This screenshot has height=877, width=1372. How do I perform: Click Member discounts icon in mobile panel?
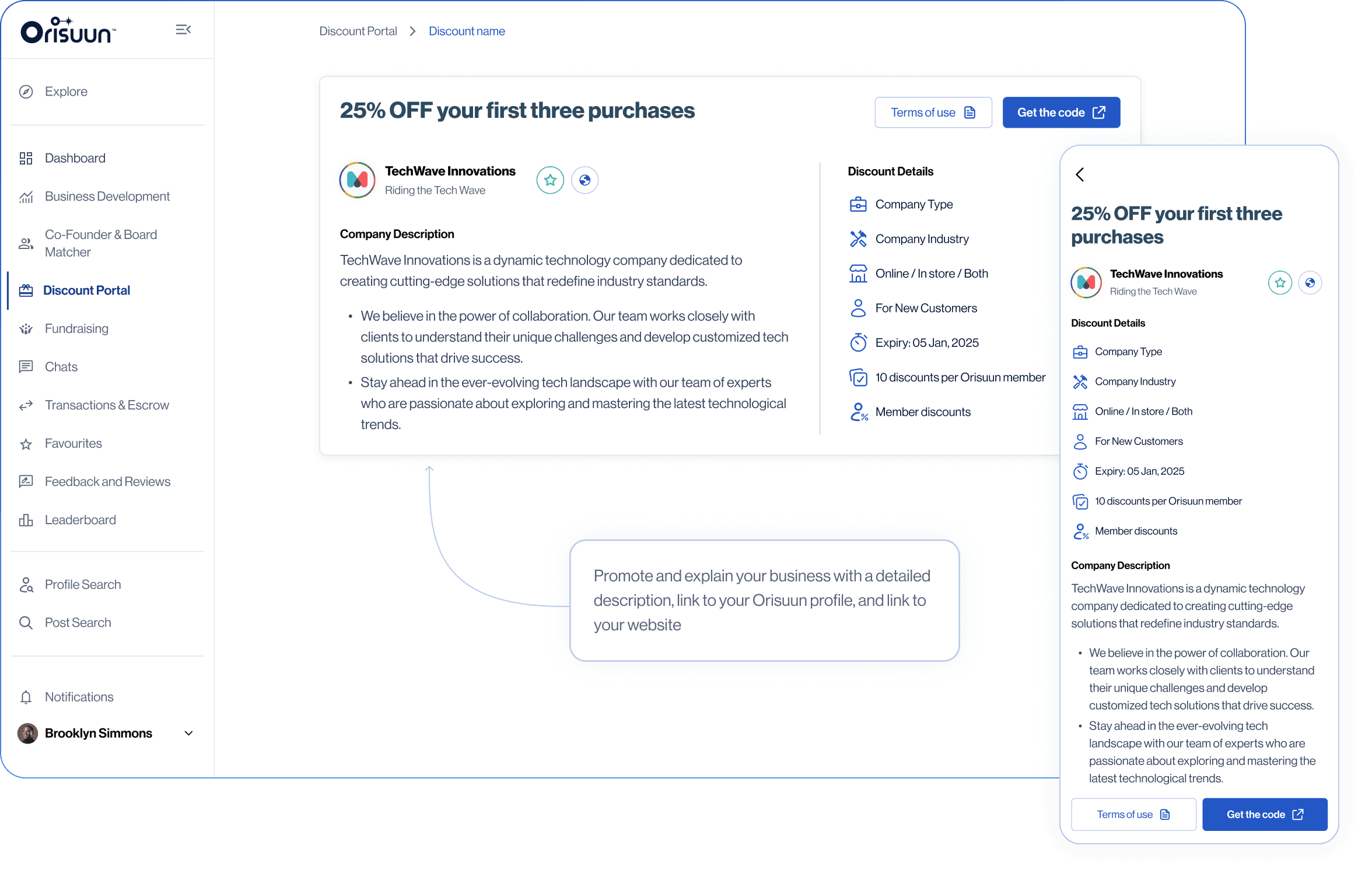click(1081, 531)
